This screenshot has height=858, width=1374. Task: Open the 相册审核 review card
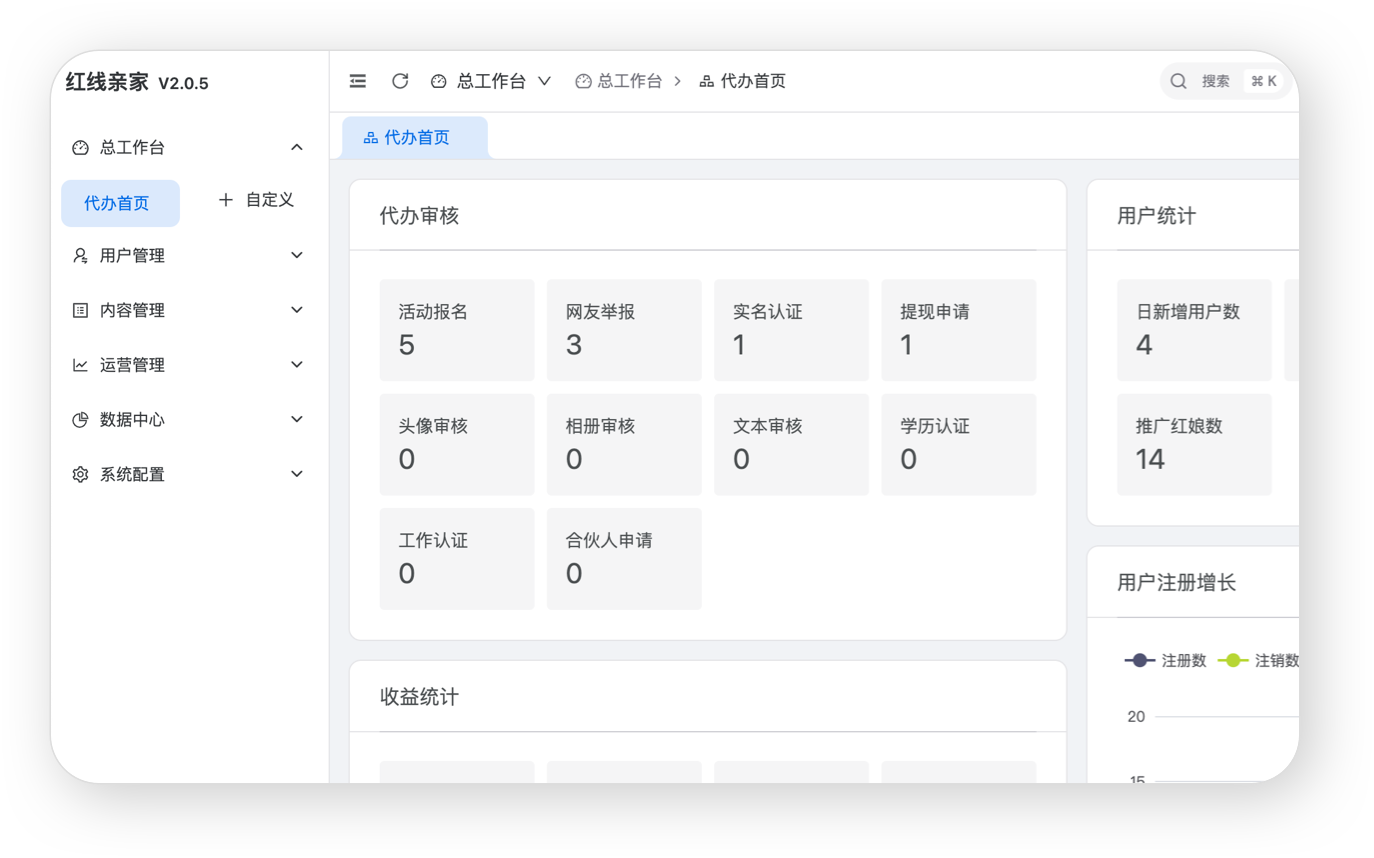click(x=624, y=445)
